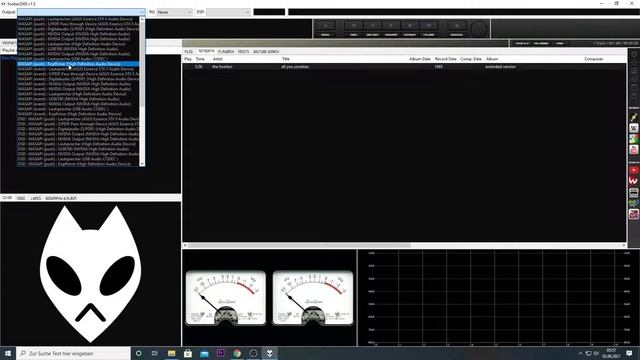Screen dimensions: 640x360
Task: Pick WASAPI (push) U28E590 NVIDIA output
Action: coord(78,49)
